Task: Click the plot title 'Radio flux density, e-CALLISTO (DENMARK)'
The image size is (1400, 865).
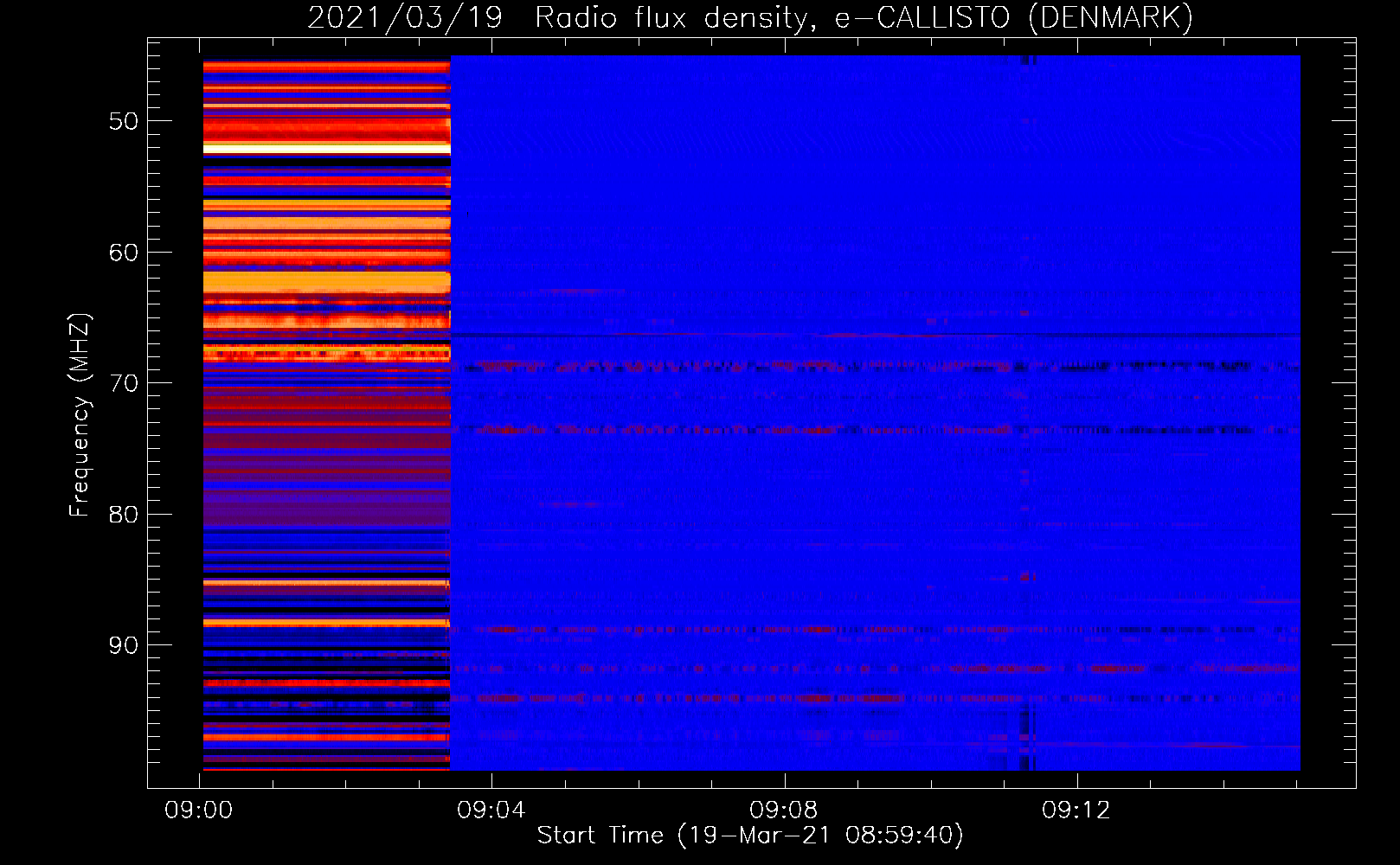Action: [864, 17]
